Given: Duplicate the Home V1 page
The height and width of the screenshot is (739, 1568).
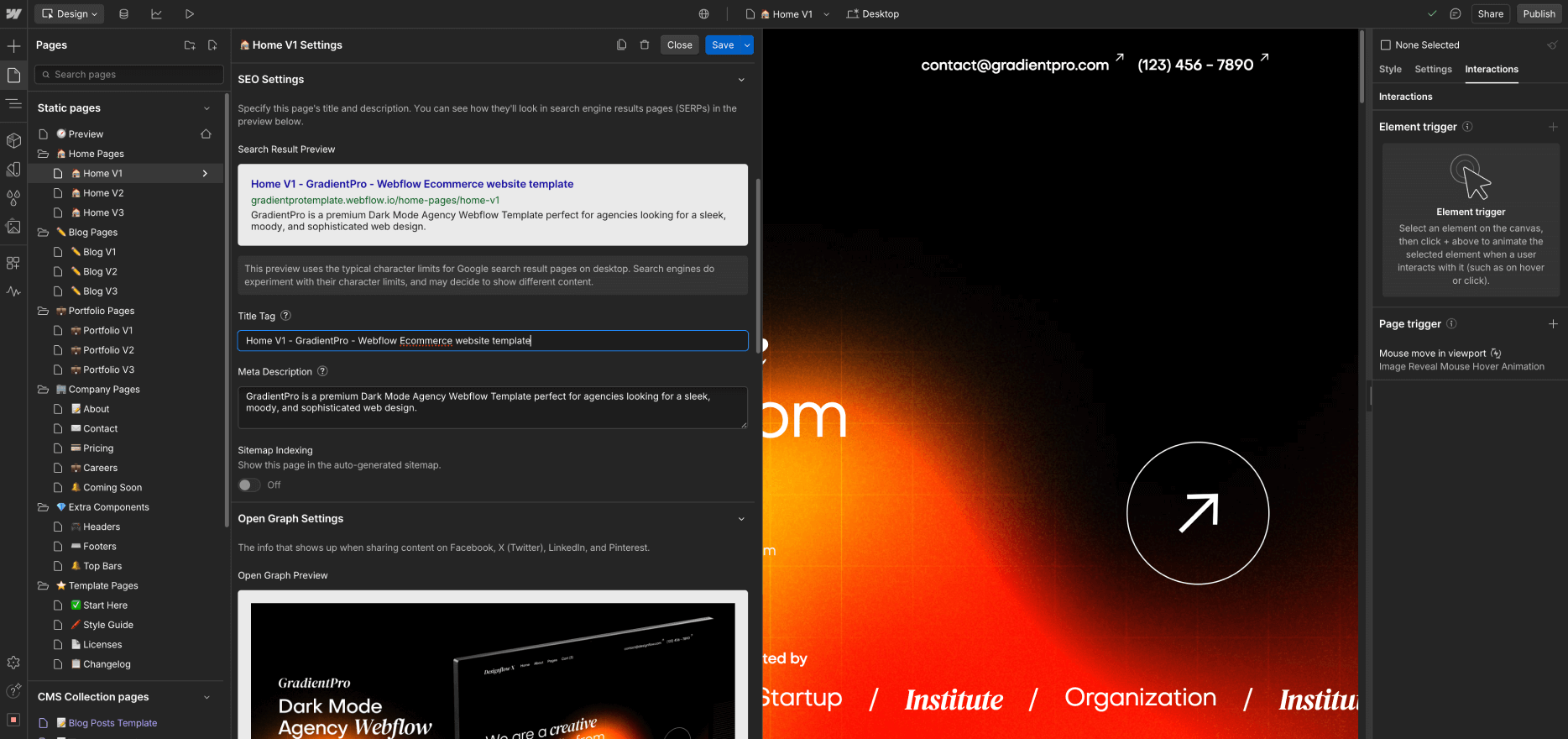Looking at the screenshot, I should pos(621,45).
